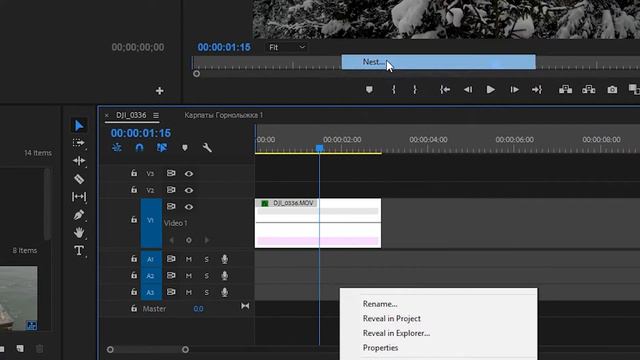640x360 pixels.
Task: Toggle V3 track lock
Action: tap(134, 173)
